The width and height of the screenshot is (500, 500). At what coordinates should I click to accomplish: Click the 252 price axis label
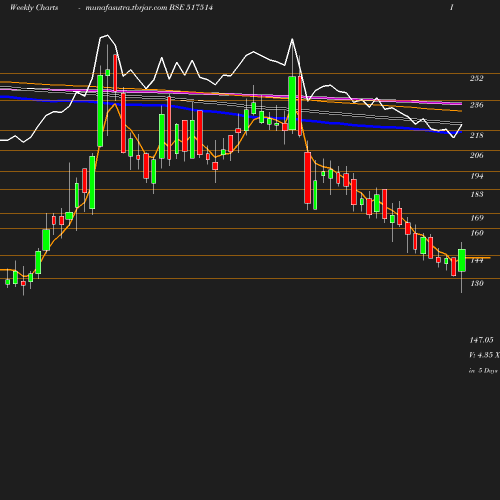[476, 78]
